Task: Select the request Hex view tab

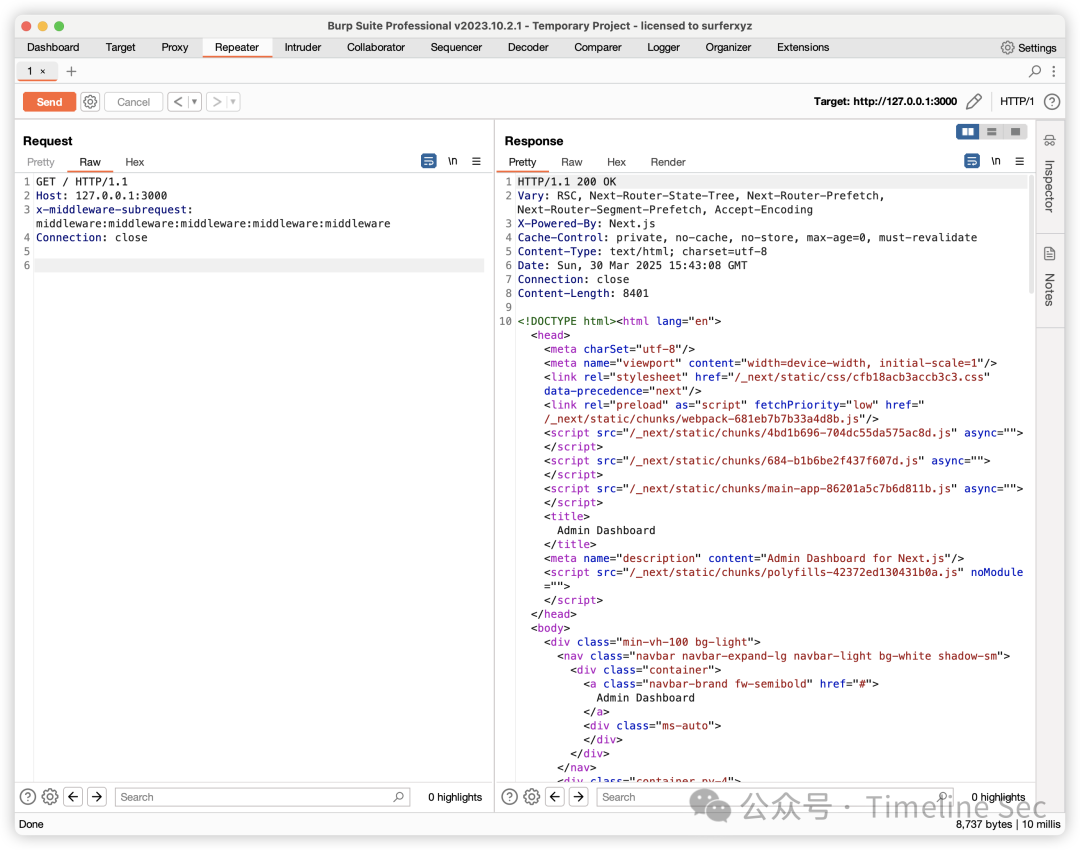Action: point(134,162)
